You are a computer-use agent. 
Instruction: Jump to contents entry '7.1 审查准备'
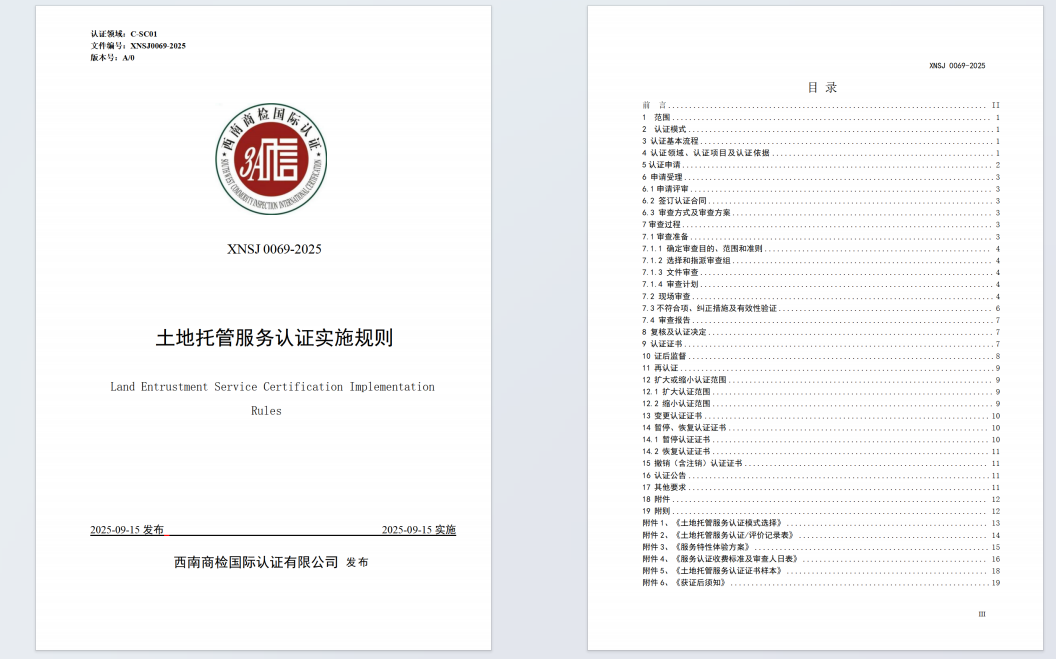[x=821, y=237]
